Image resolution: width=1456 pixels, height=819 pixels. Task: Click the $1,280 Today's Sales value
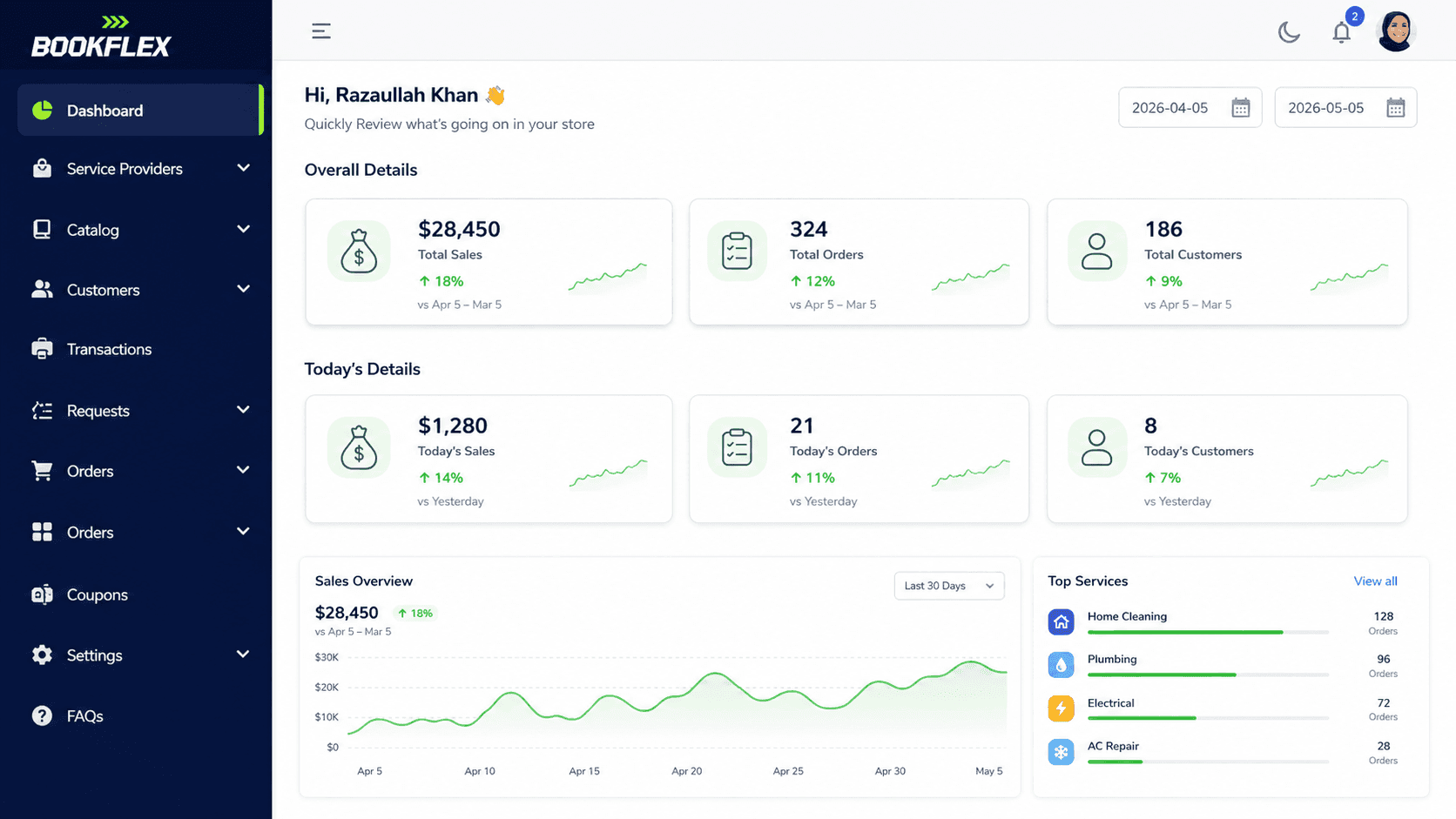tap(453, 426)
